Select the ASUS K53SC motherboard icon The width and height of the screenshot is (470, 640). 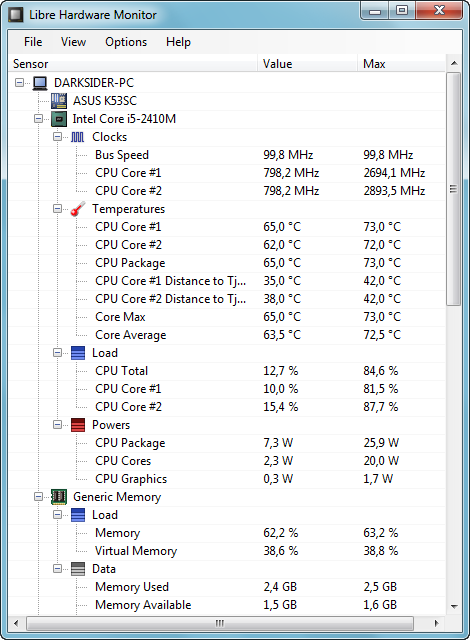[x=59, y=101]
